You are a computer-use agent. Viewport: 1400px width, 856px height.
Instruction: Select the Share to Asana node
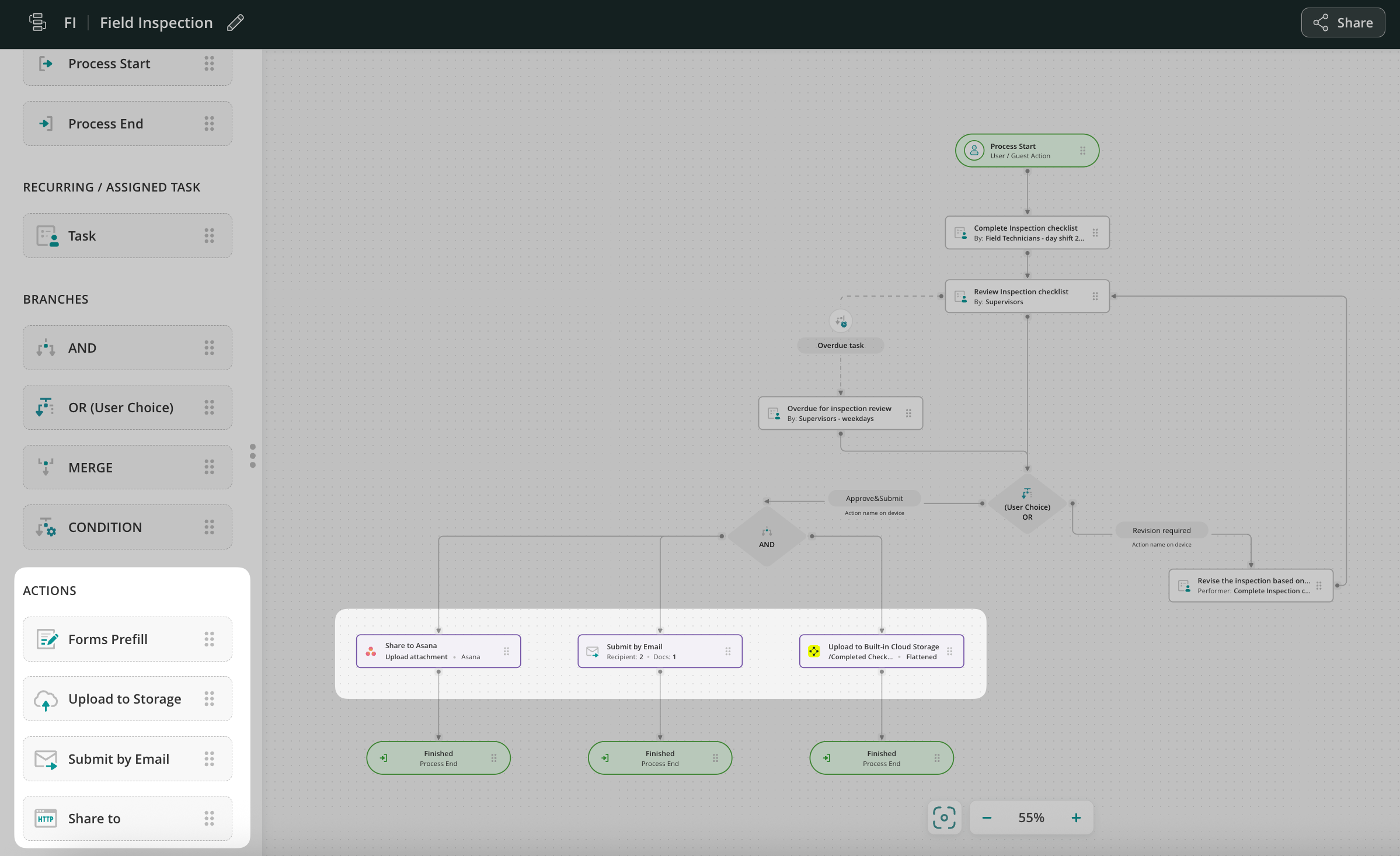(x=438, y=651)
